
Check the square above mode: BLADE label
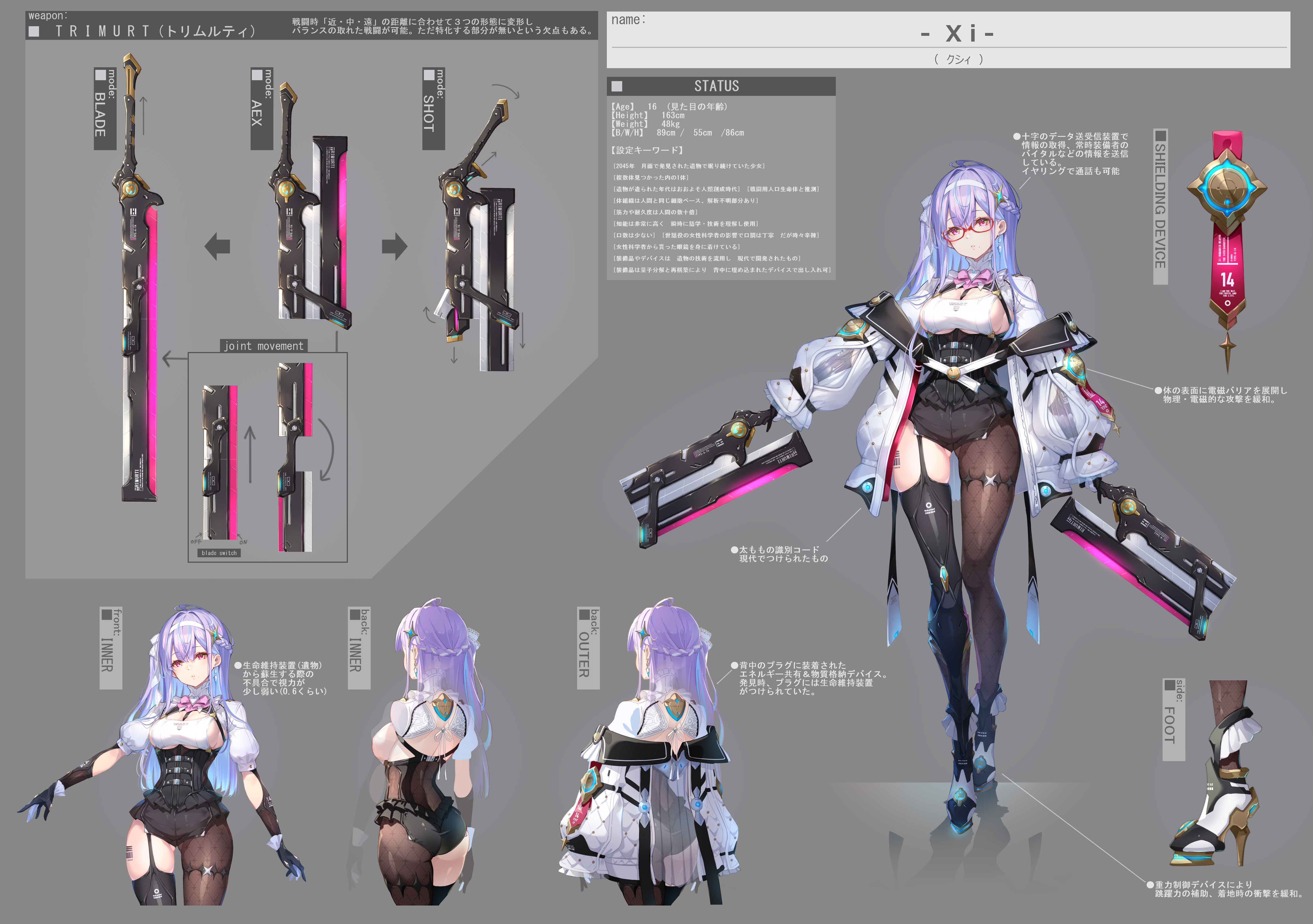click(x=101, y=75)
